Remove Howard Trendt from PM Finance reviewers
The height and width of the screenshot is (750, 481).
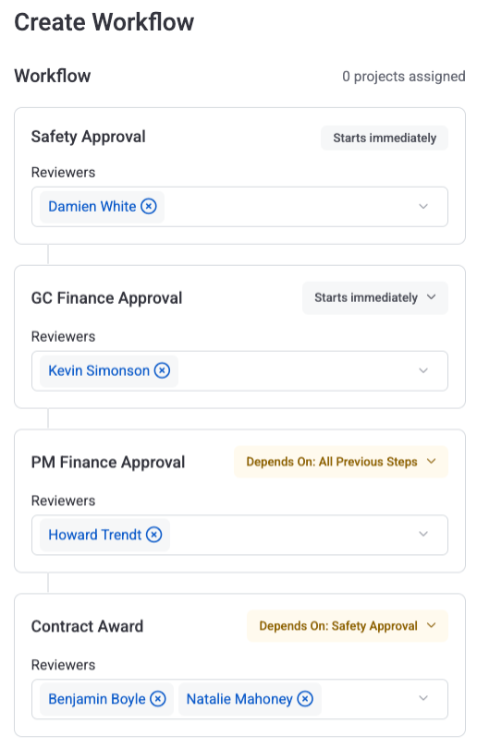154,534
